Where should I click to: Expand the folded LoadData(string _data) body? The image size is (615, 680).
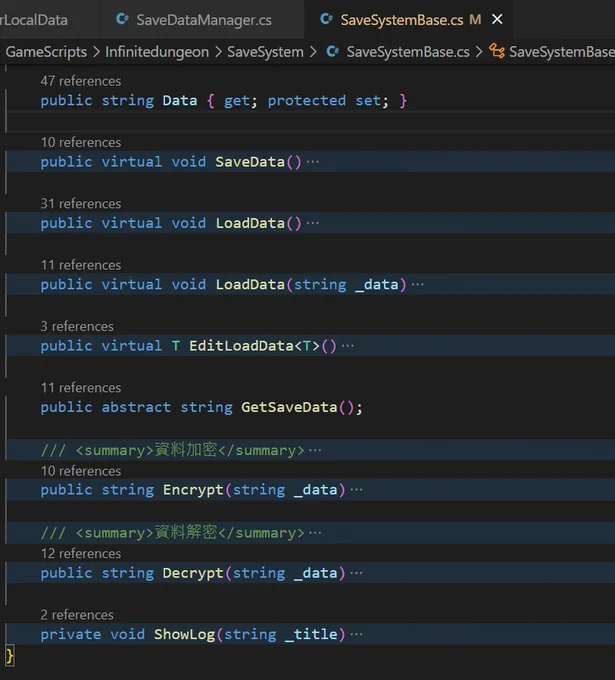click(x=418, y=284)
